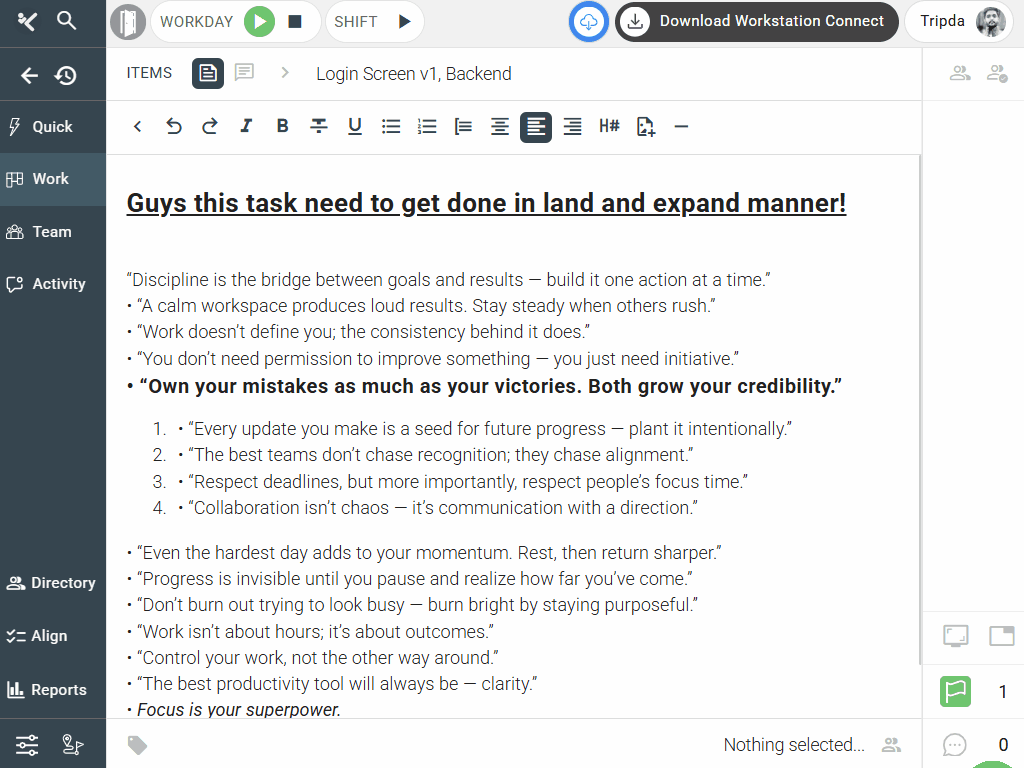Click Download Workstation Connect button
The height and width of the screenshot is (768, 1024).
(x=756, y=21)
